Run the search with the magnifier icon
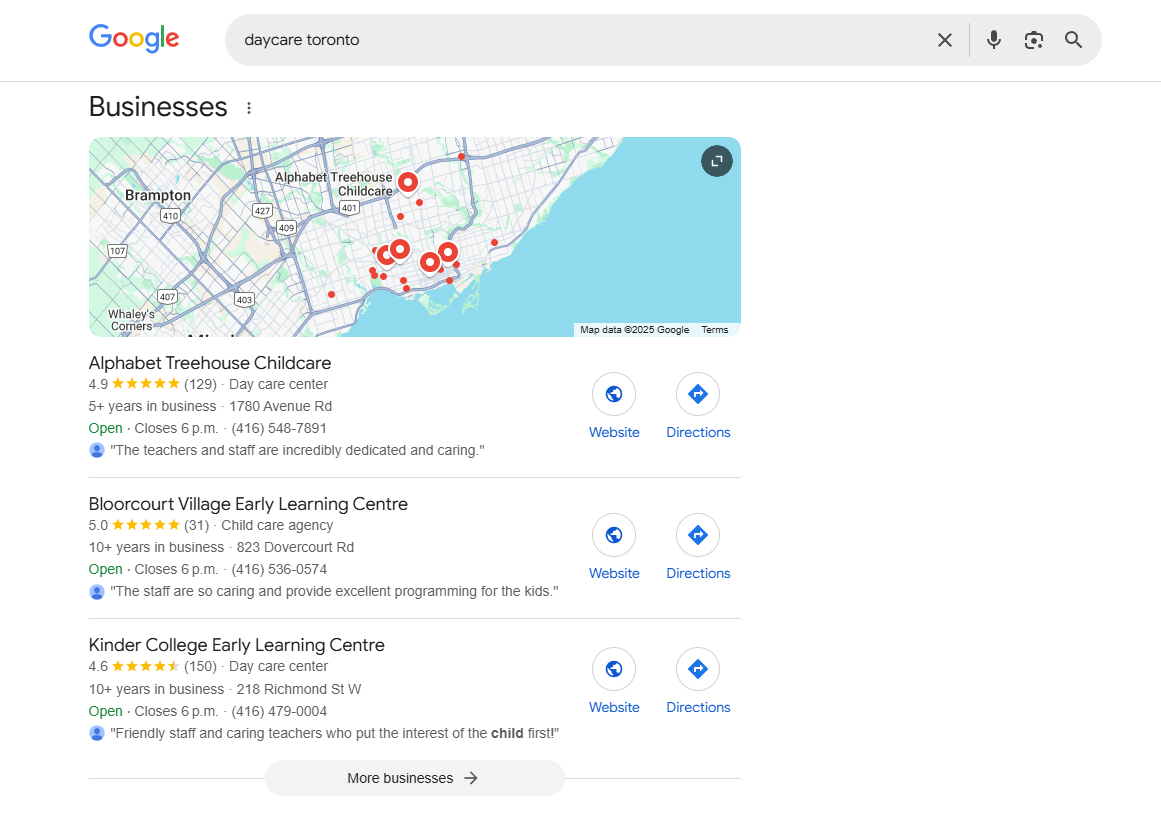 [x=1073, y=40]
